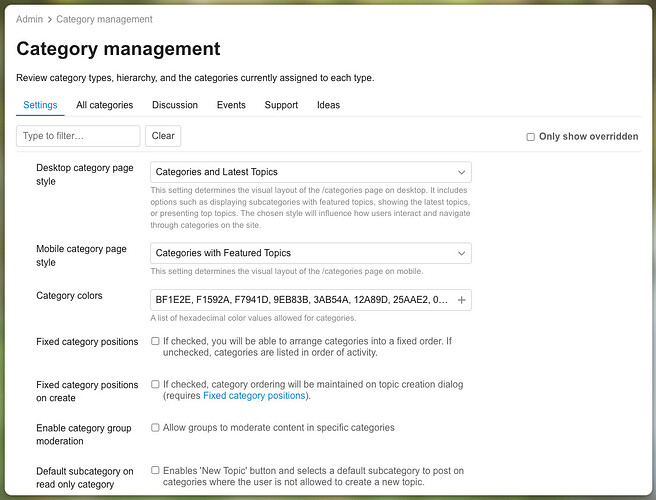Open the Categories with Featured Topics dropdown
This screenshot has height=500, width=656.
[311, 253]
